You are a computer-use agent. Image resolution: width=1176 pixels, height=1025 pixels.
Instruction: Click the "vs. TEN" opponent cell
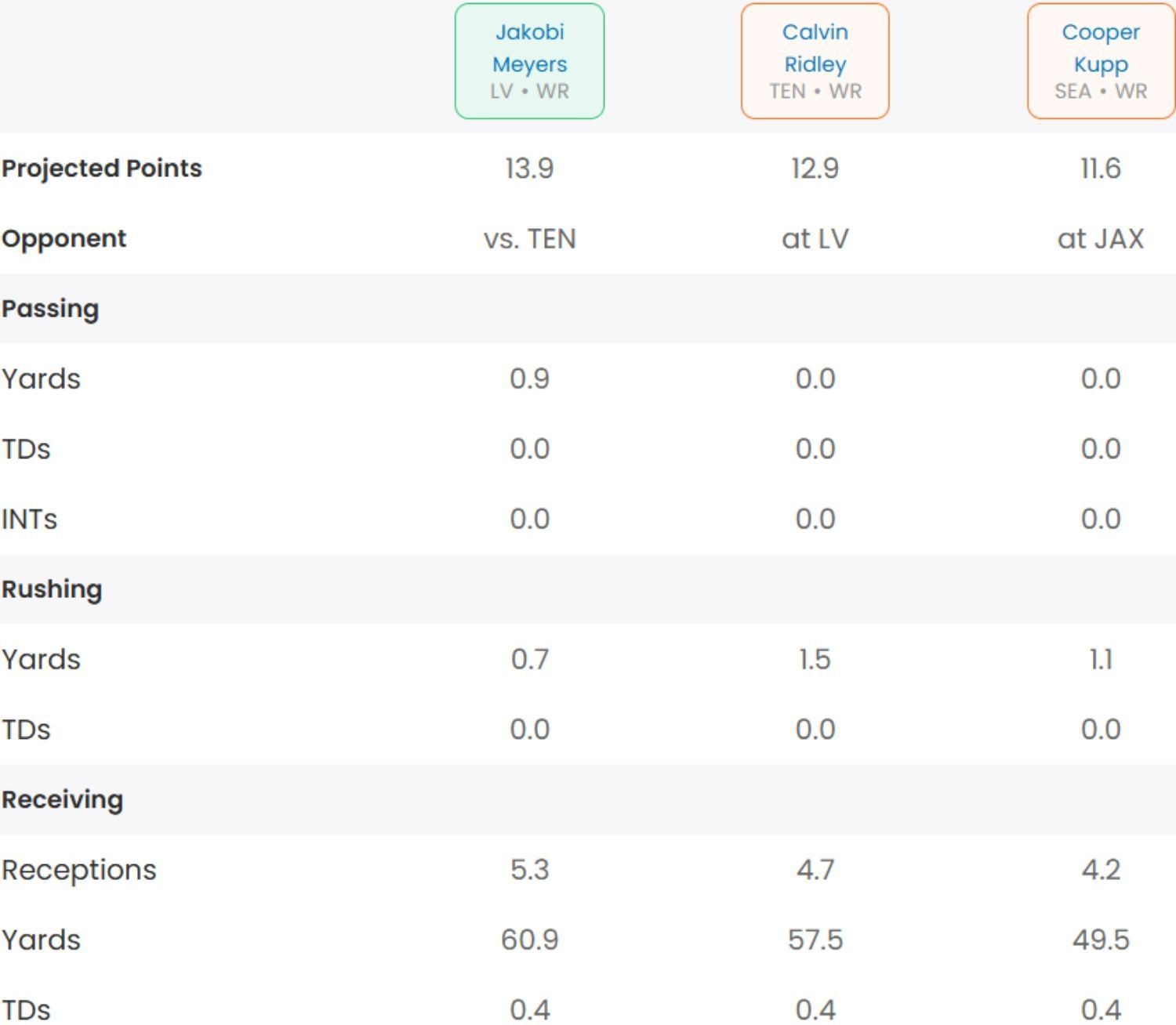click(529, 238)
